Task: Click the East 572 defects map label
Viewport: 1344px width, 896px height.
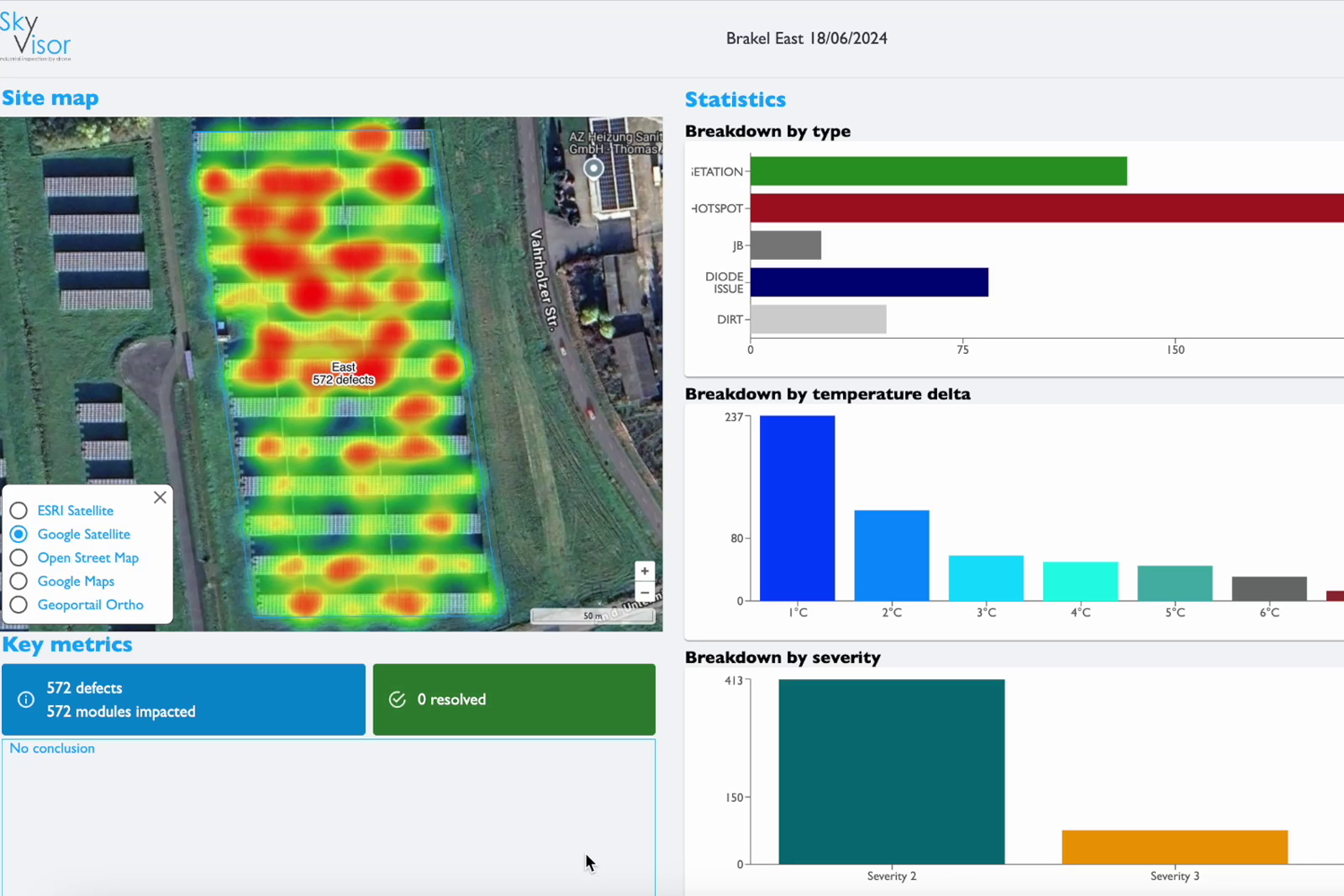Action: click(x=343, y=374)
